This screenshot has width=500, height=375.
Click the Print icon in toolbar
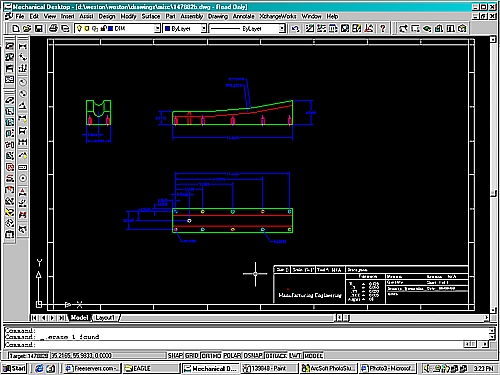[x=53, y=29]
